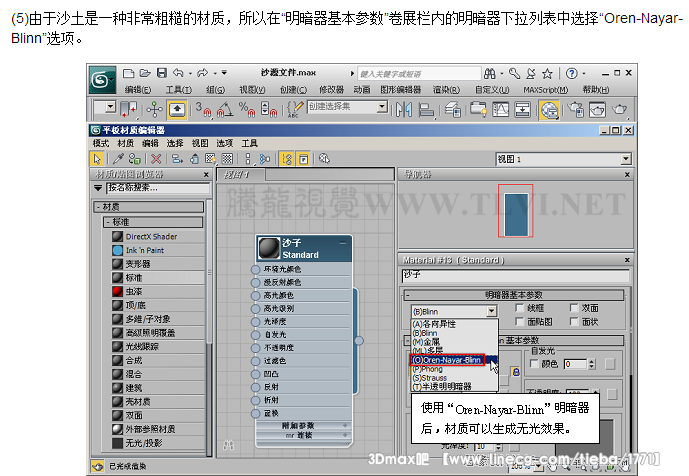The width and height of the screenshot is (689, 476).
Task: Click the 自发光 value spinner arrows
Action: [591, 364]
